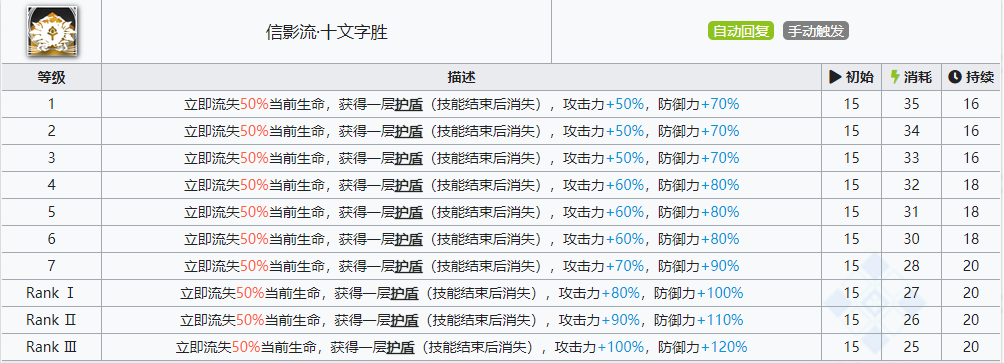This screenshot has width=1004, height=363.
Task: Click the +100% attack value in Rank Ⅲ row
Action: (x=620, y=347)
